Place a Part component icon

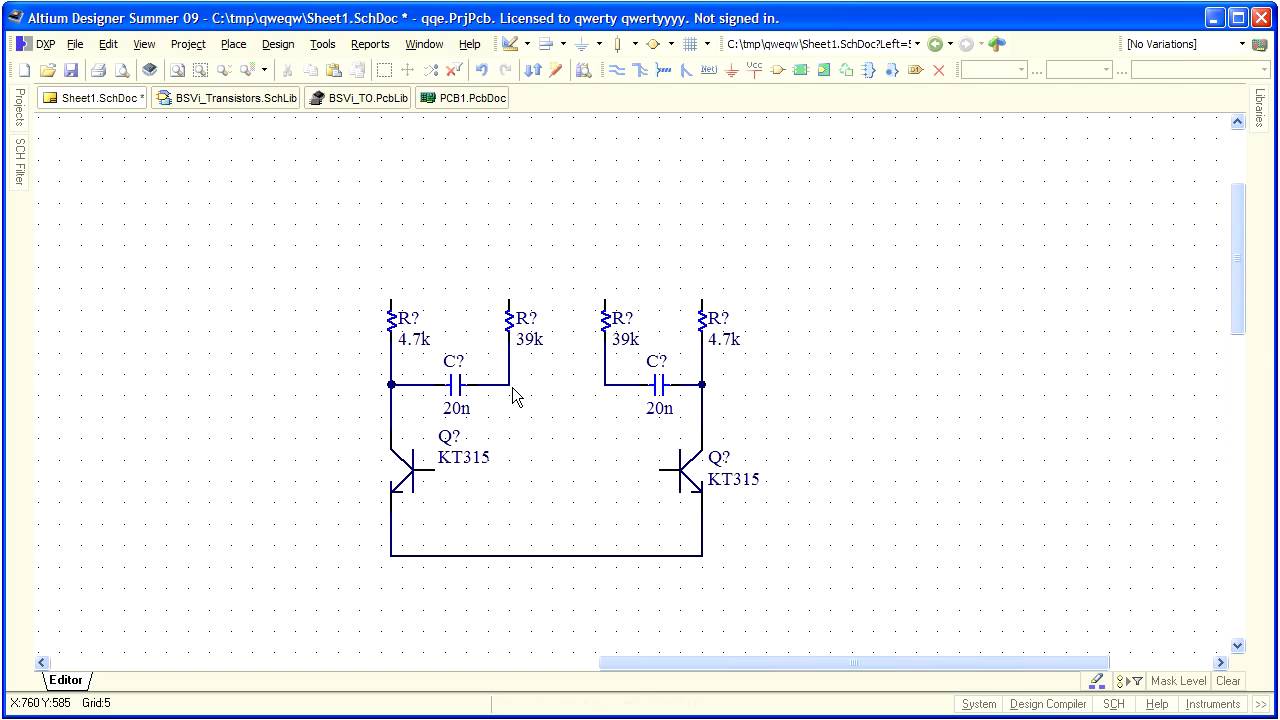coord(777,70)
